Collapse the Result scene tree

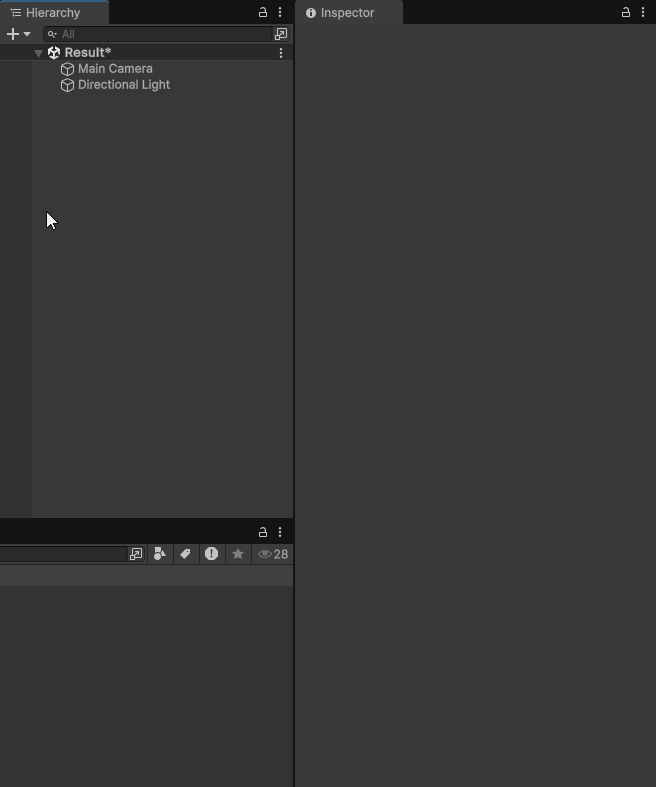(x=38, y=53)
